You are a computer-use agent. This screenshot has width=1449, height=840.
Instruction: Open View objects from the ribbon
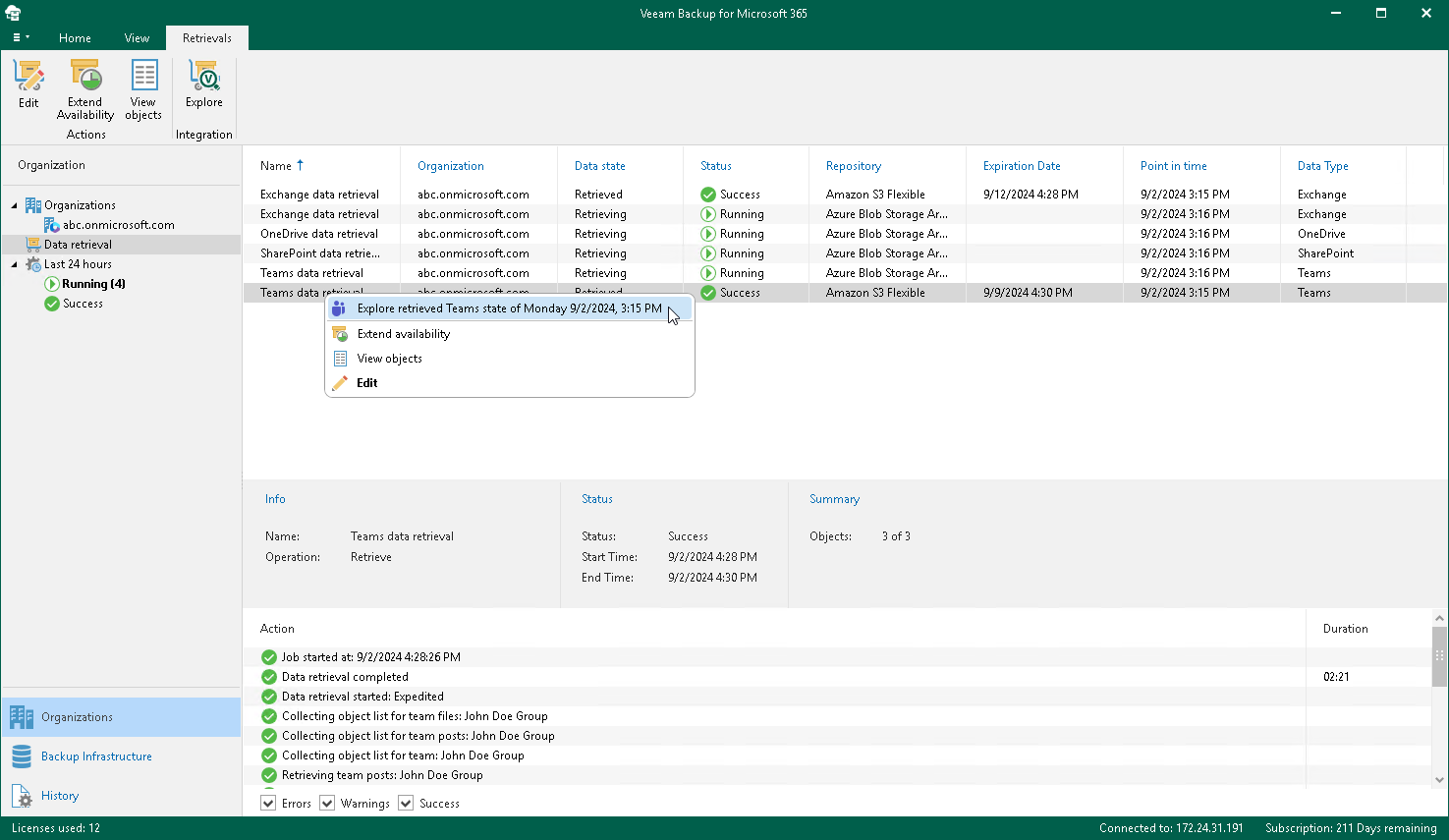pos(143,90)
